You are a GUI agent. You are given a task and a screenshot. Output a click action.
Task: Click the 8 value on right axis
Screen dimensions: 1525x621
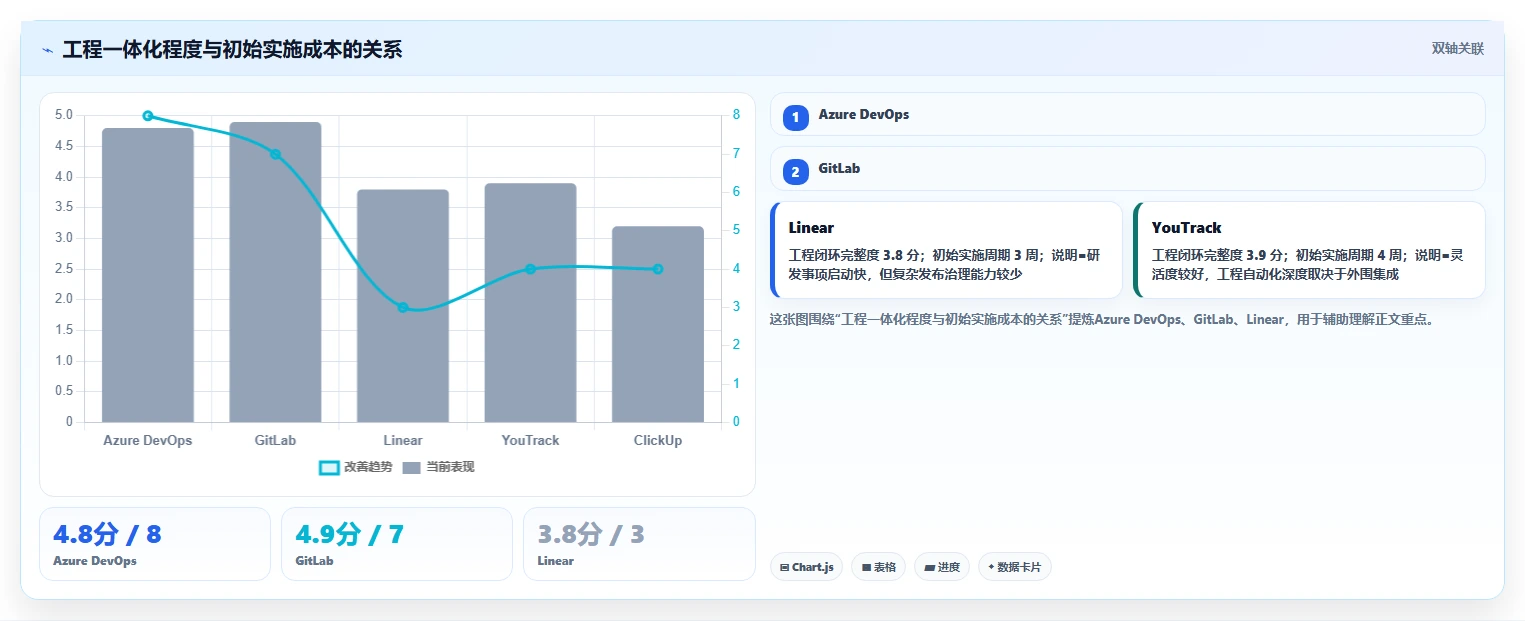tap(737, 115)
